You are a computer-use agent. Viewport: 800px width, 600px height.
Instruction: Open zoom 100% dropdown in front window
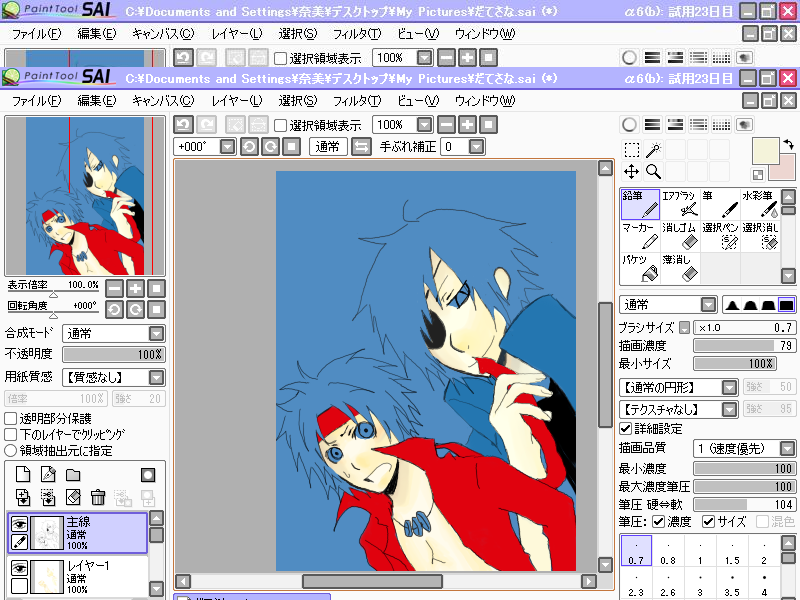point(424,124)
